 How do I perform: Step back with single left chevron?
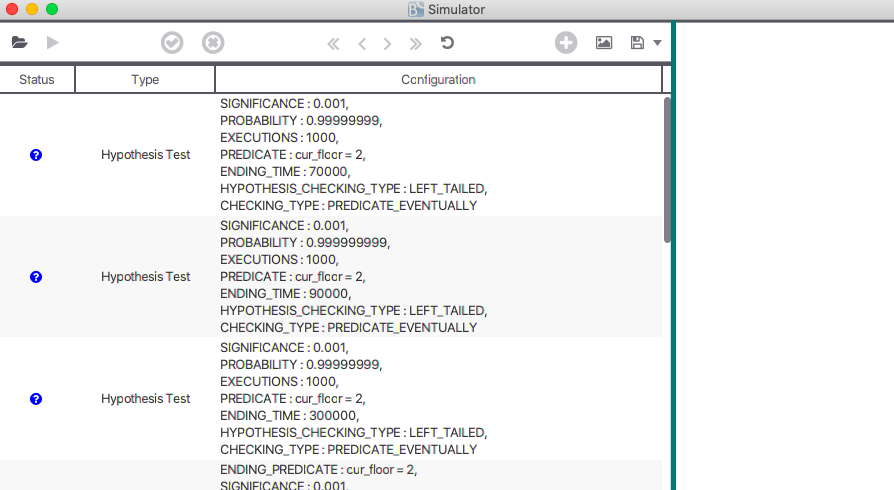coord(362,43)
